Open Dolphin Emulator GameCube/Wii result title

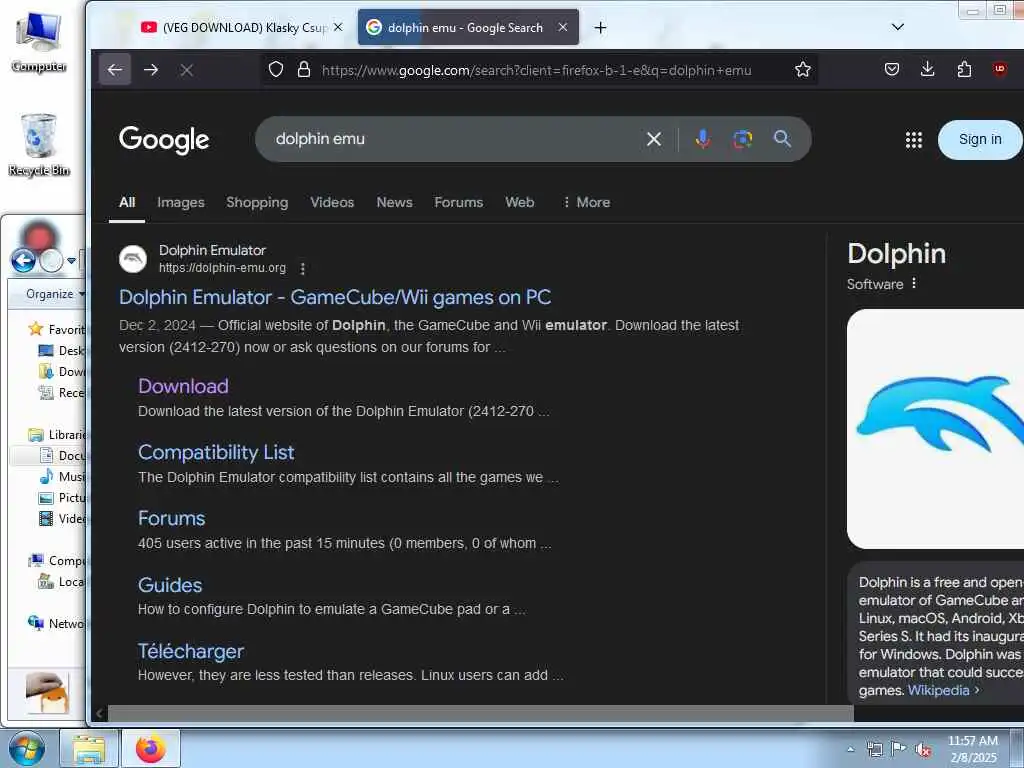(335, 297)
